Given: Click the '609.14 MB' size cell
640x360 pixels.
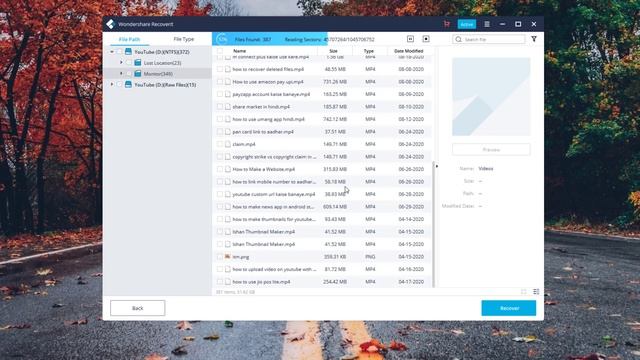Looking at the screenshot, I should [335, 207].
